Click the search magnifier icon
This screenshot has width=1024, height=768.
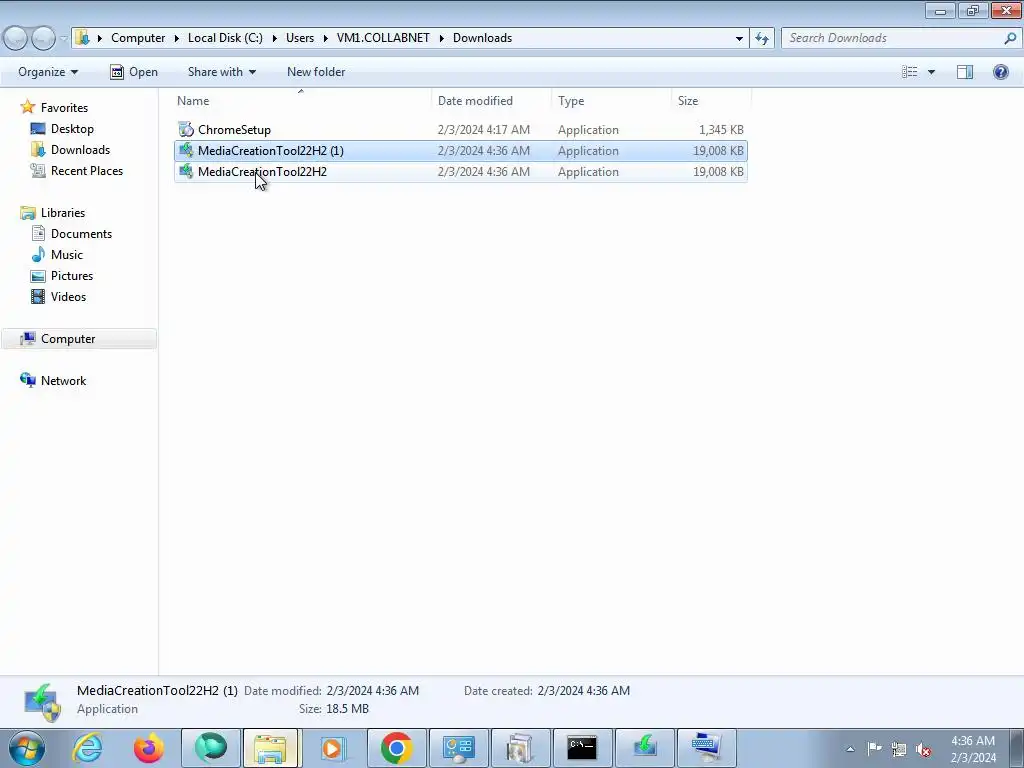click(x=1010, y=38)
